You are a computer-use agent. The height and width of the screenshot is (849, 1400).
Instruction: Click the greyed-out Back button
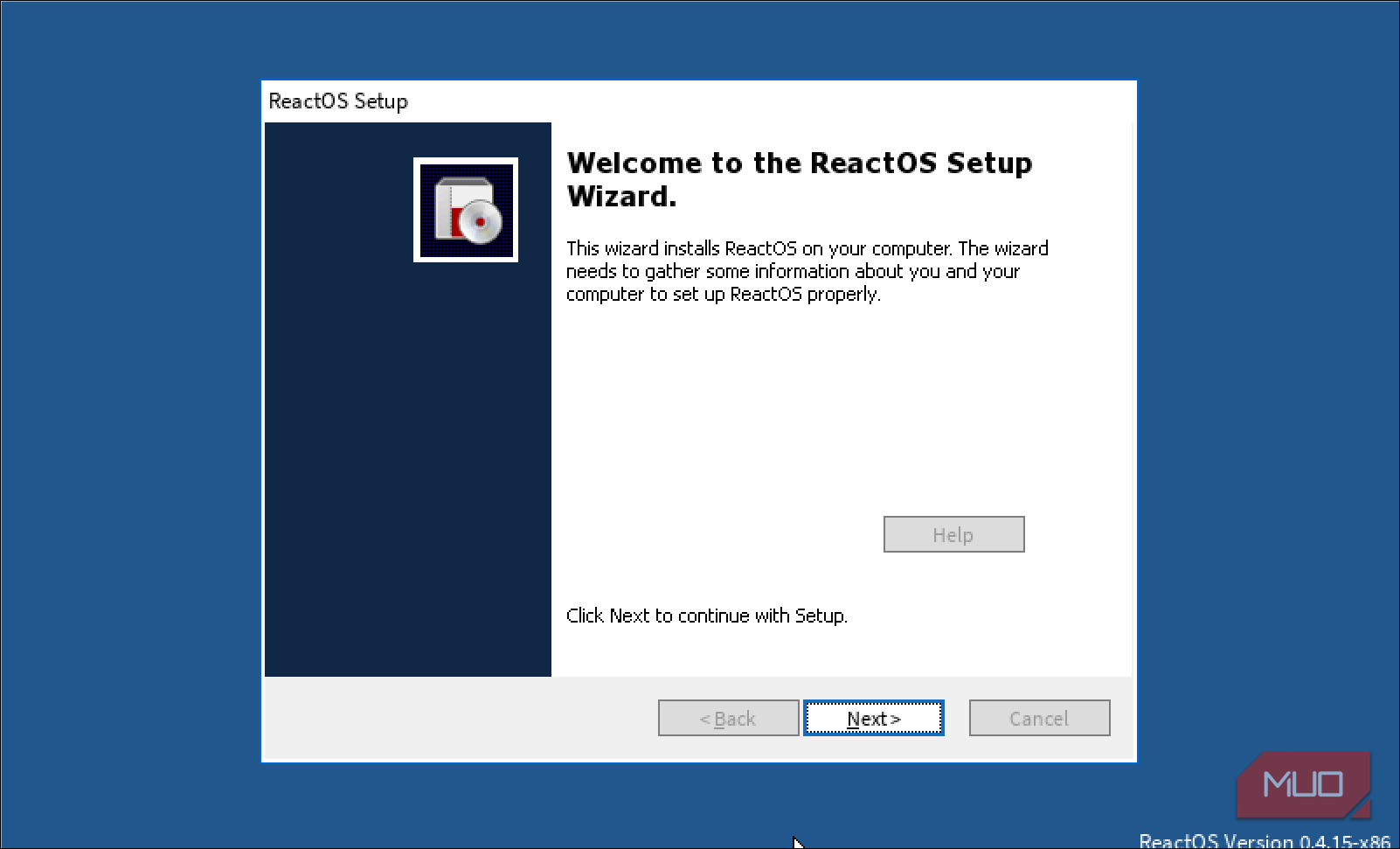728,718
